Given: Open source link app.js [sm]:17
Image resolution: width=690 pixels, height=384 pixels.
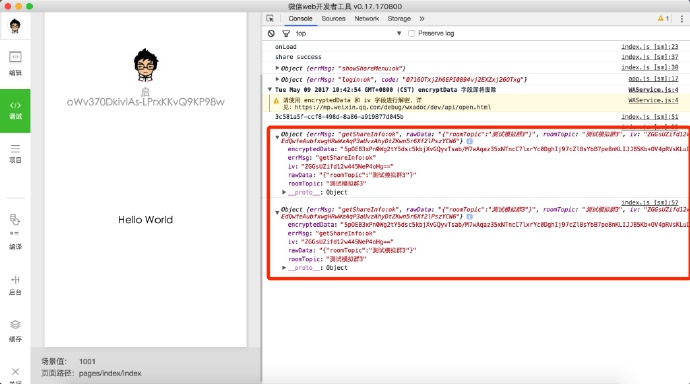Looking at the screenshot, I should (x=653, y=79).
